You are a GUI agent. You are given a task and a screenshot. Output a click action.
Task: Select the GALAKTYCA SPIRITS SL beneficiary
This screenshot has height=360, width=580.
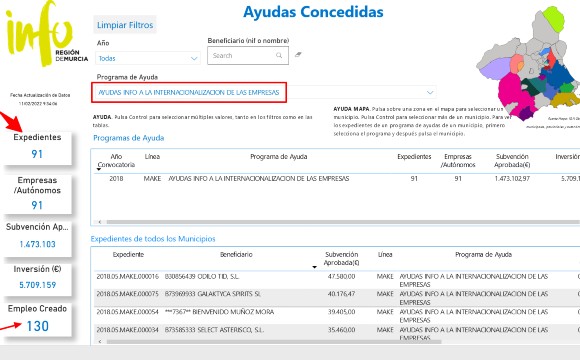(213, 294)
